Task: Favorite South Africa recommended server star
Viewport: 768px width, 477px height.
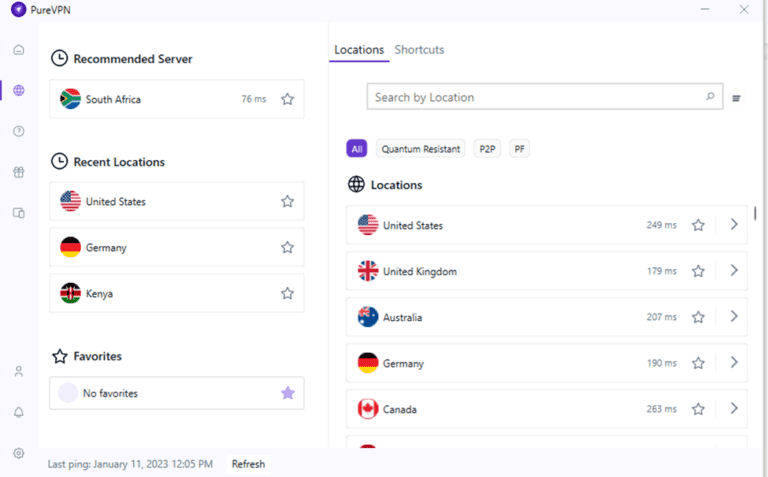Action: (287, 99)
